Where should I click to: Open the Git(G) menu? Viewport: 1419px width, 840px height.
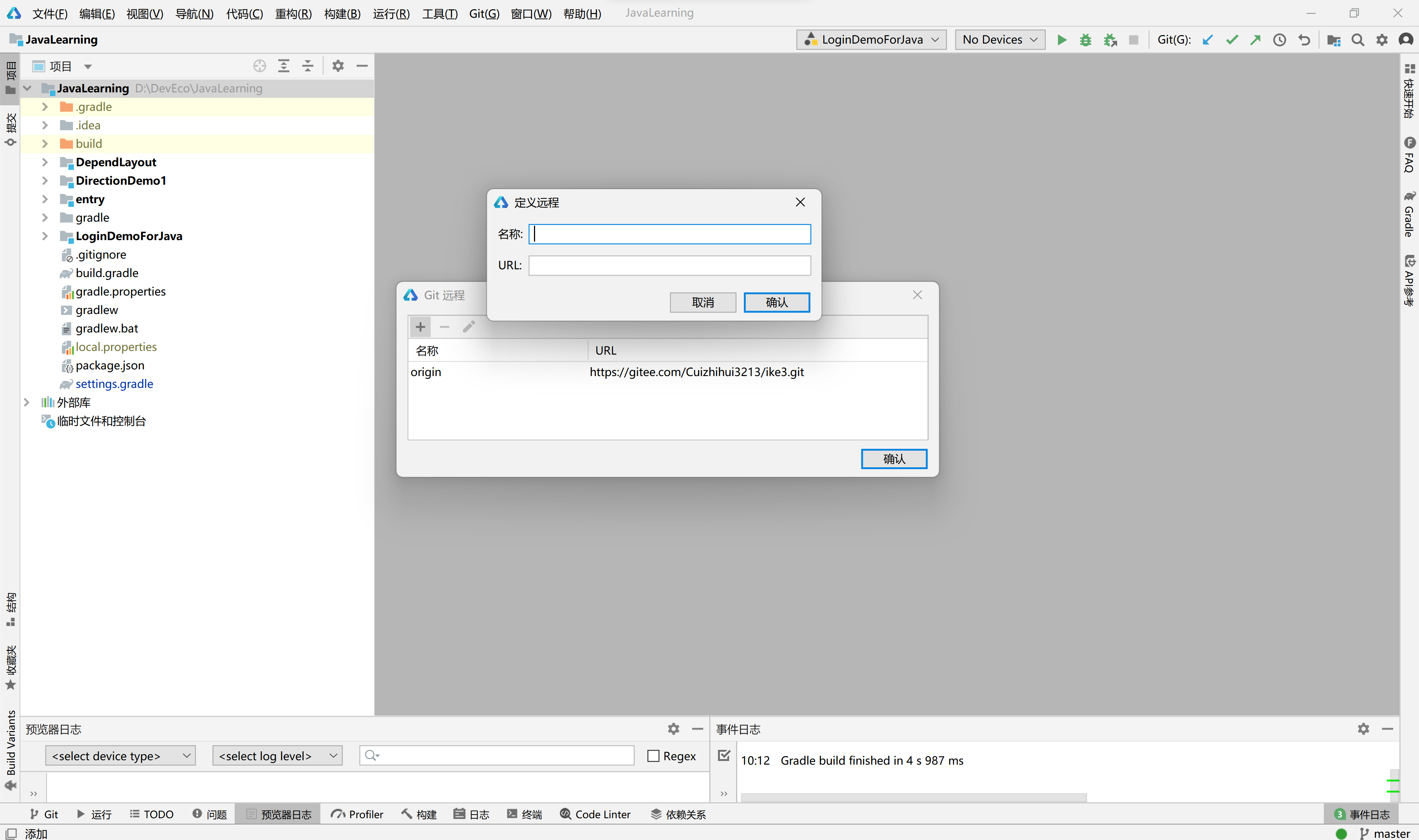[x=484, y=14]
